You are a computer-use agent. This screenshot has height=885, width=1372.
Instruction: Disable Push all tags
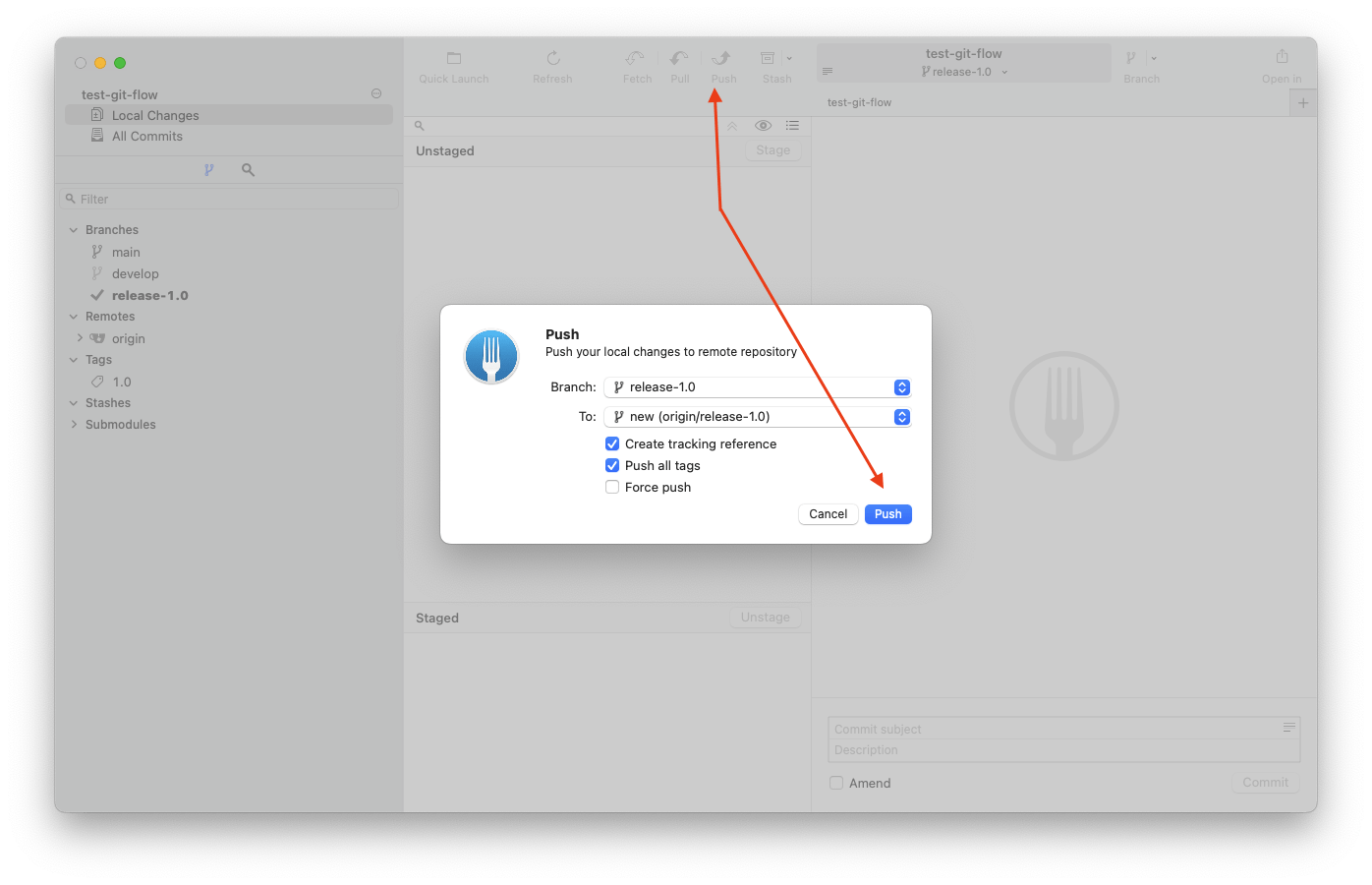pyautogui.click(x=612, y=465)
